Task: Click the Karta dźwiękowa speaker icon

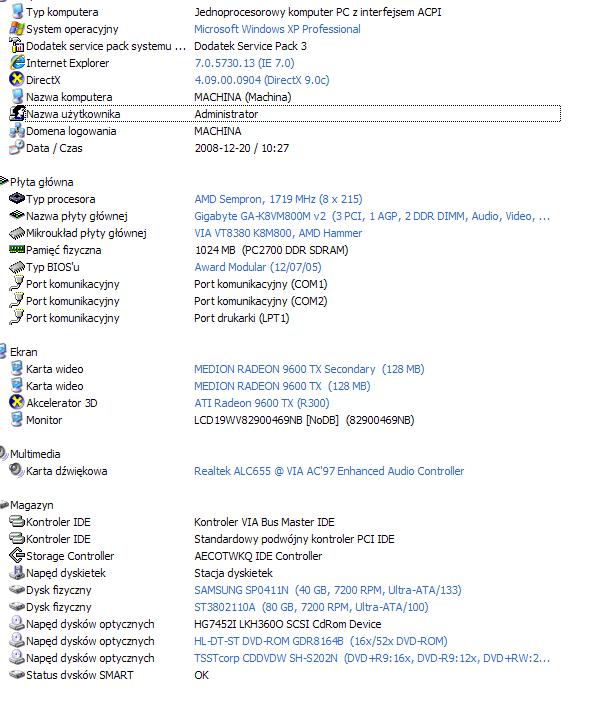Action: tap(16, 471)
